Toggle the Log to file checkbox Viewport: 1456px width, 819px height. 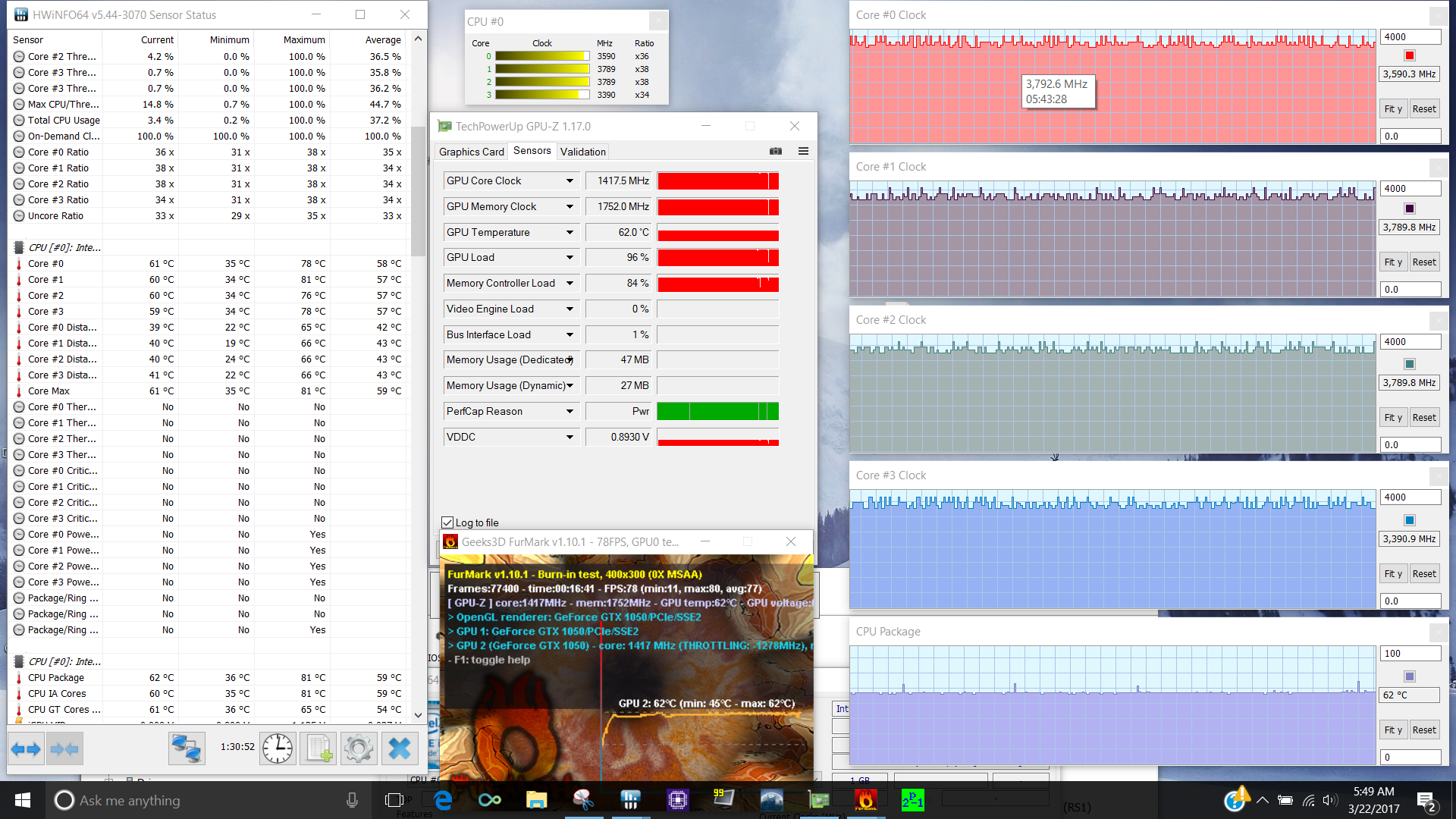(x=447, y=522)
